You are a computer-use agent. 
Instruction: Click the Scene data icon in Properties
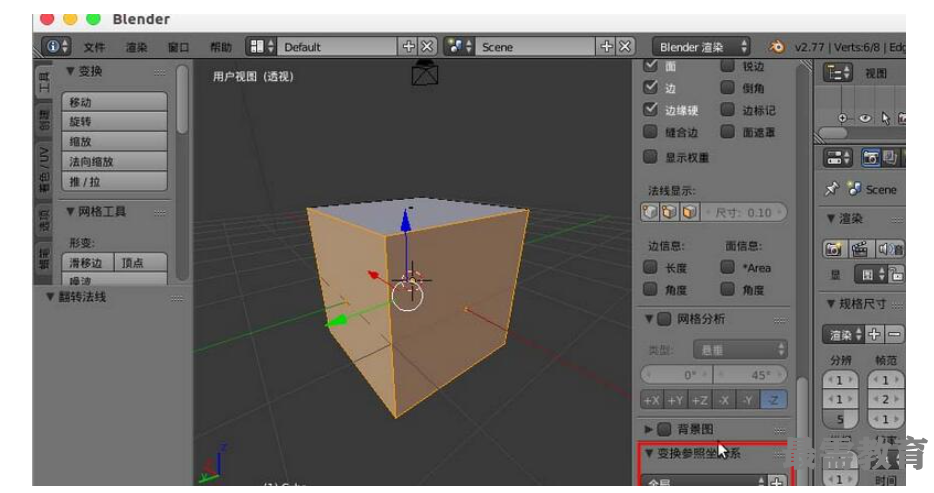[855, 189]
